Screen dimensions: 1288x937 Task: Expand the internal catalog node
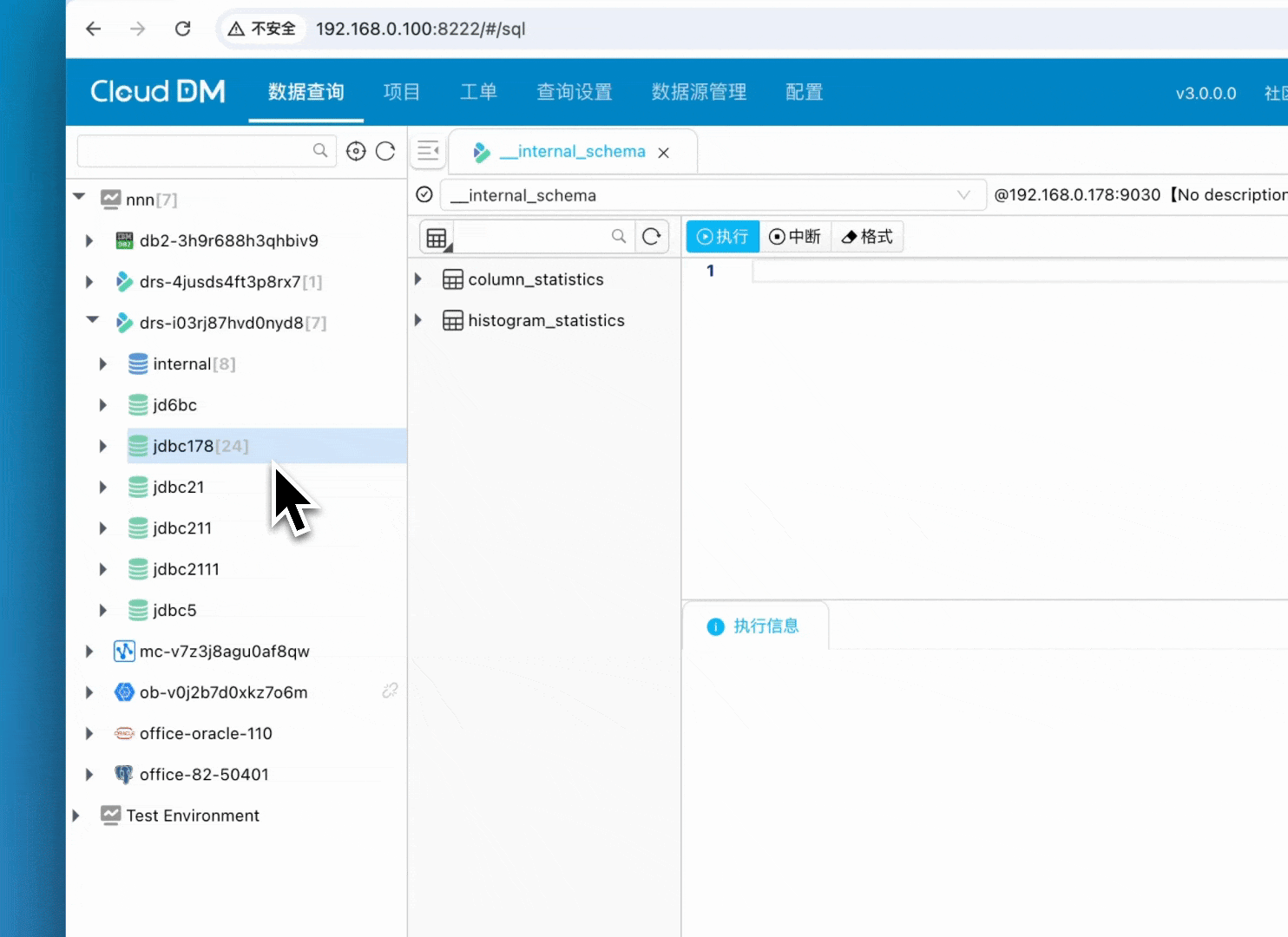(102, 364)
